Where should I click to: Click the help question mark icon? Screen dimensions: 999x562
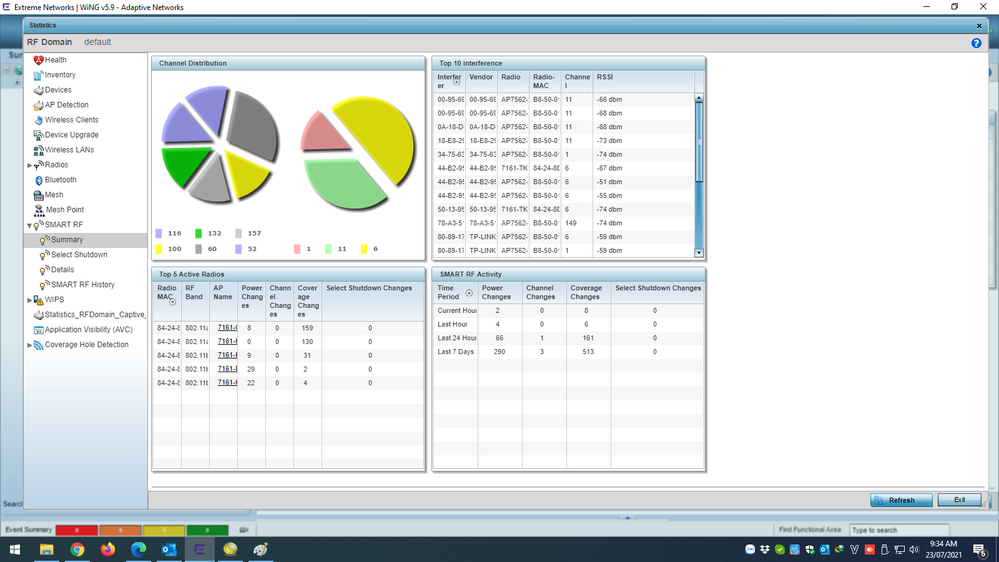pyautogui.click(x=976, y=43)
